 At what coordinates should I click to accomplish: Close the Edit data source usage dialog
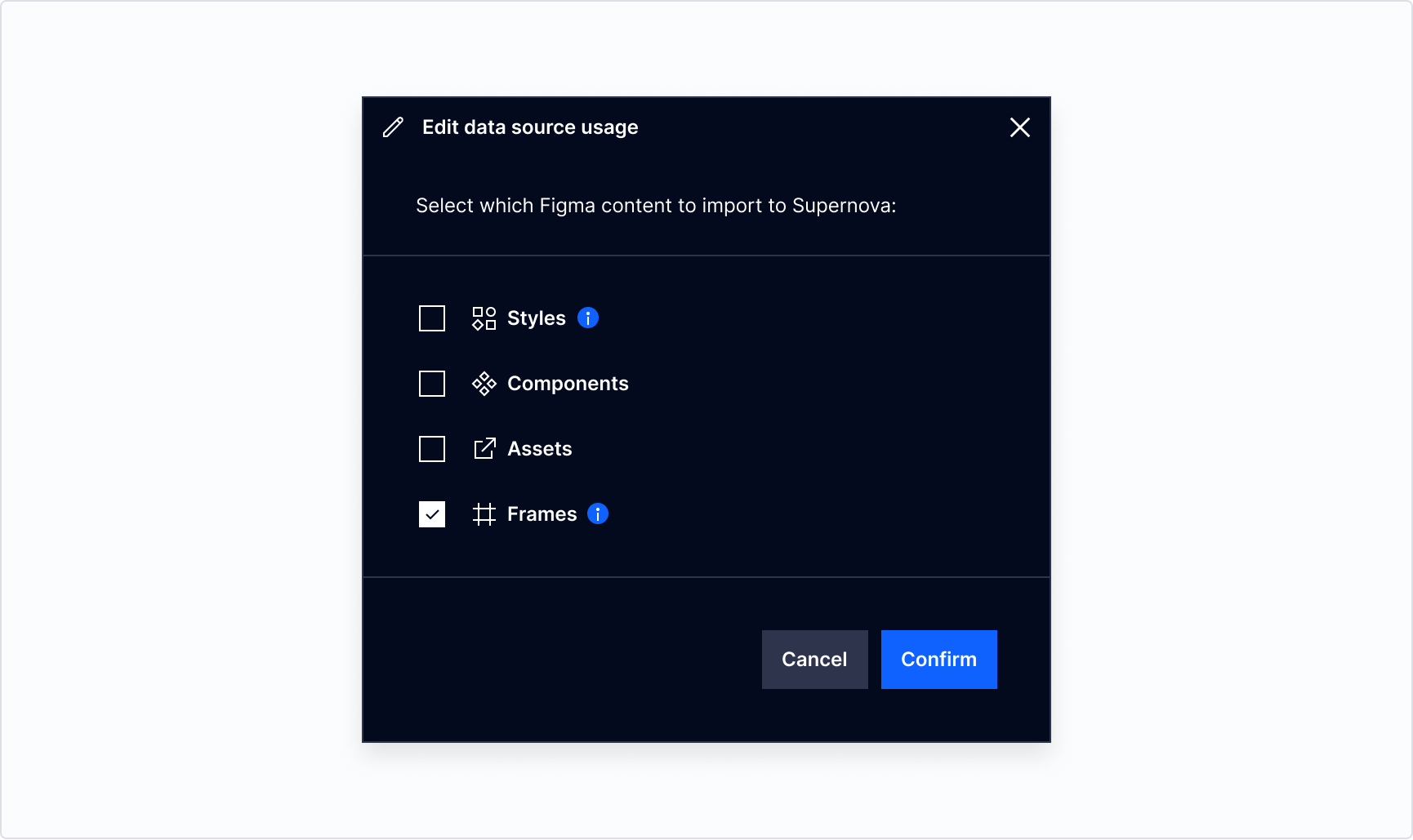[x=1019, y=127]
